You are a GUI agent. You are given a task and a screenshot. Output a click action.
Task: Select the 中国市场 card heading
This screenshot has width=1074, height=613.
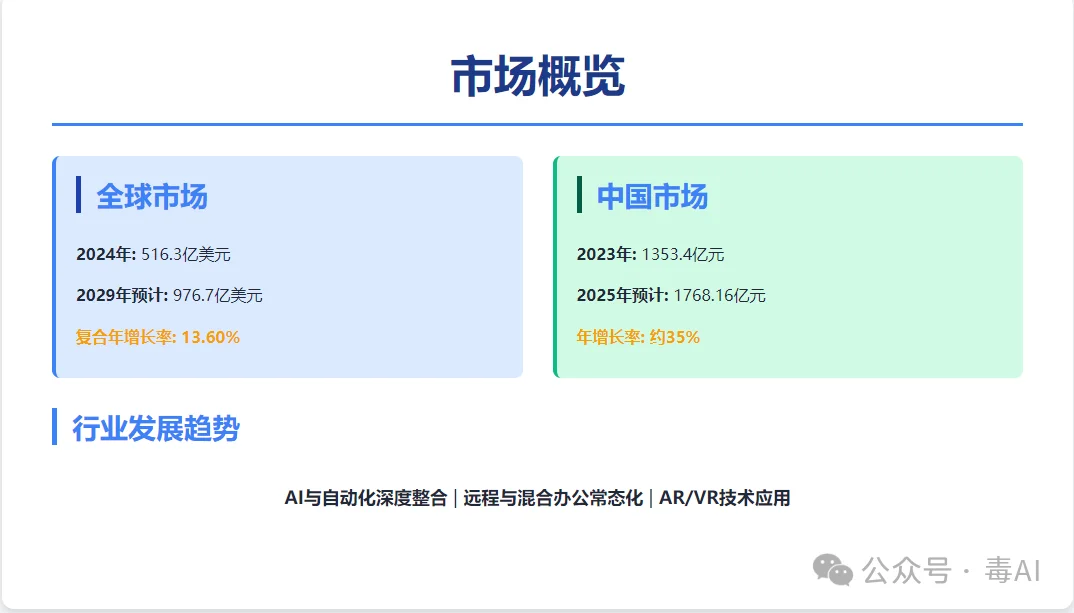point(651,197)
